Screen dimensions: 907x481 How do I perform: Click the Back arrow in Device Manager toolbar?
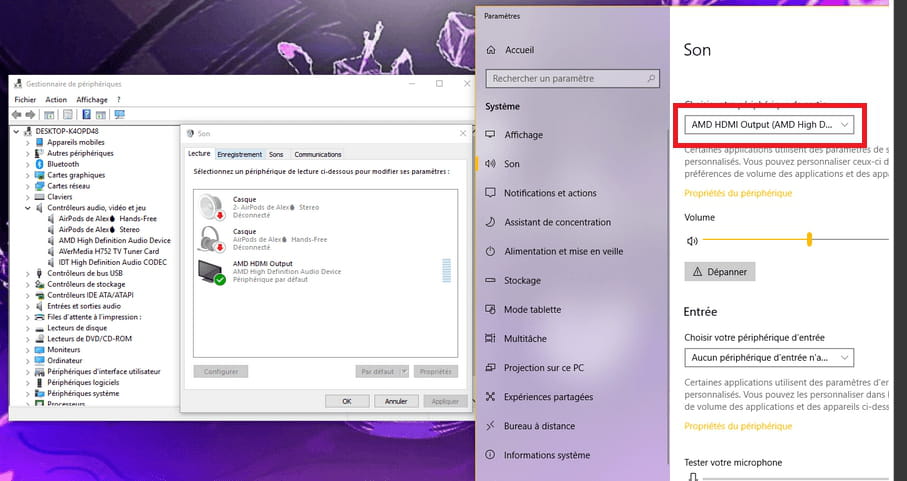(17, 114)
